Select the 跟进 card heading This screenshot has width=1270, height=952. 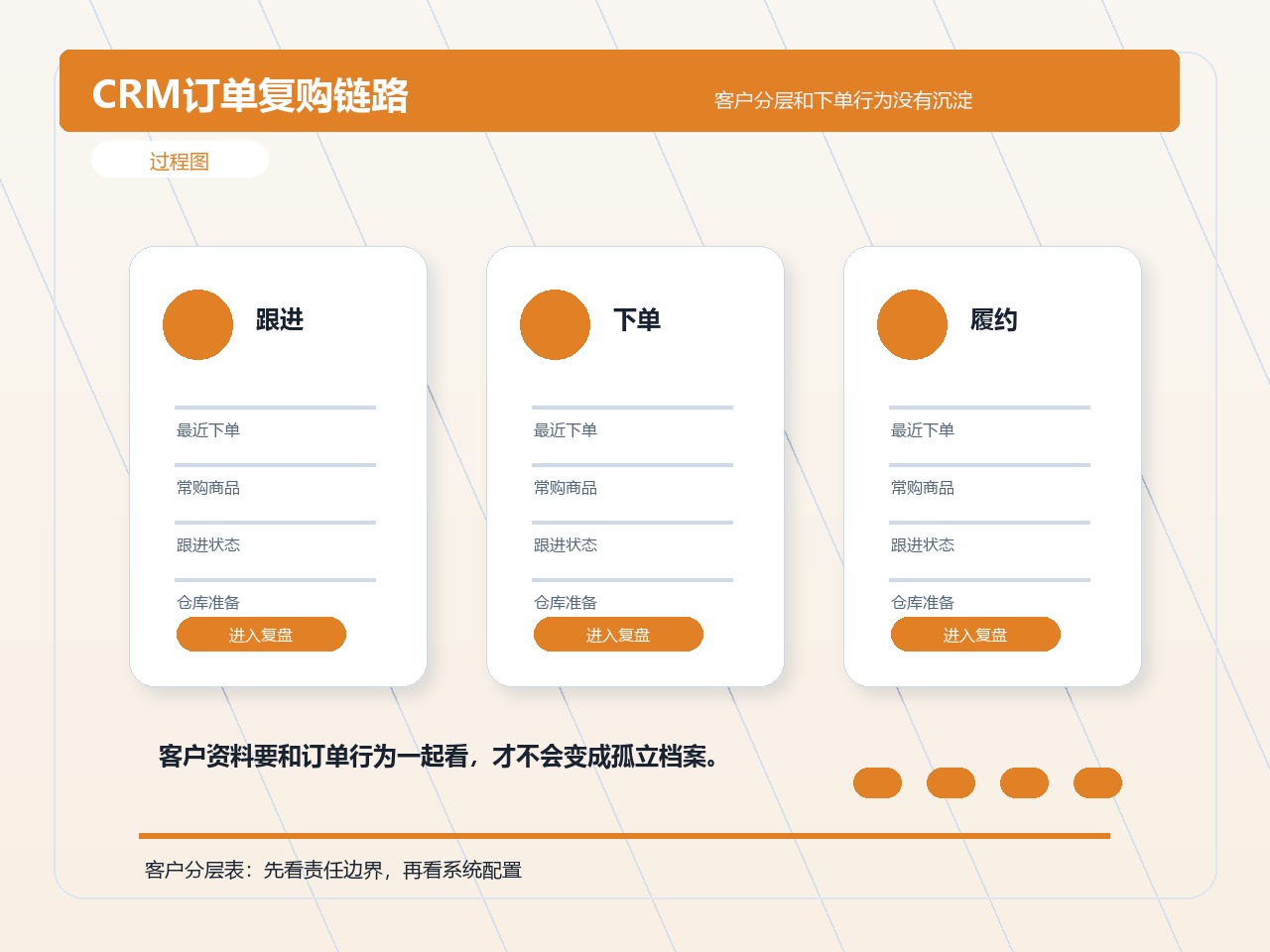[280, 319]
